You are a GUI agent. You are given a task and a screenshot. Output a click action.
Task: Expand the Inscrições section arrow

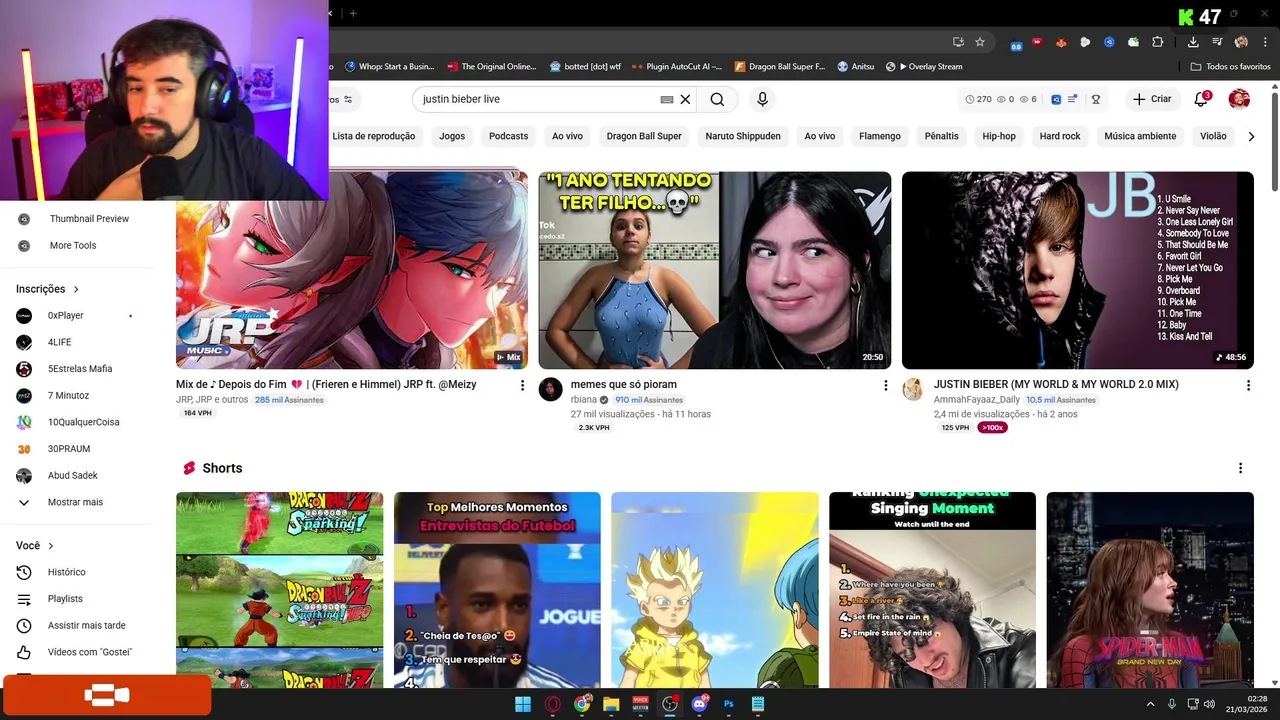pos(76,289)
